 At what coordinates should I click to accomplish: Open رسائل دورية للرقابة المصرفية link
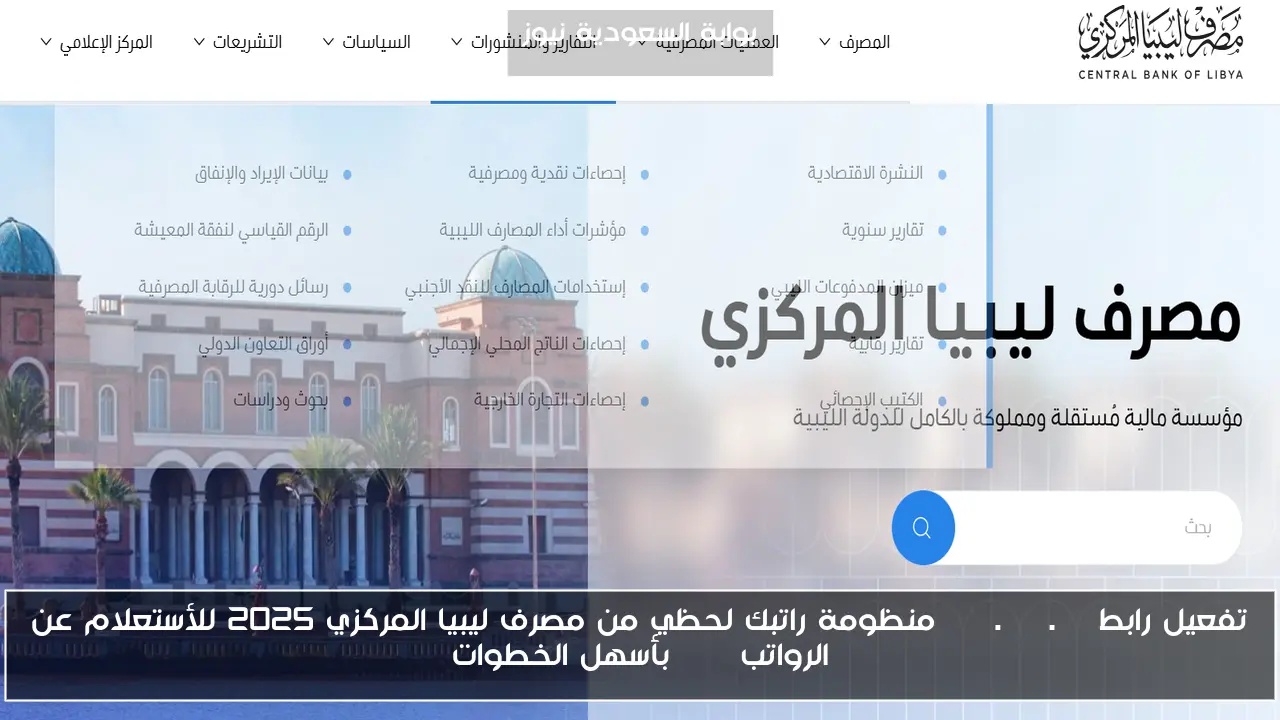click(x=233, y=287)
